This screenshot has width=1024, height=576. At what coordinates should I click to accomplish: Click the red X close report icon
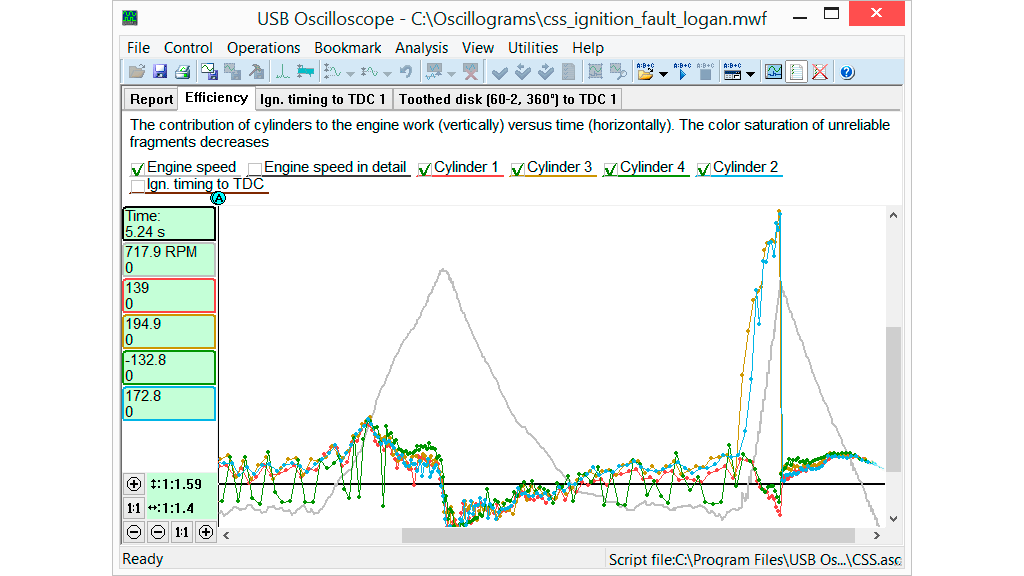pyautogui.click(x=820, y=72)
